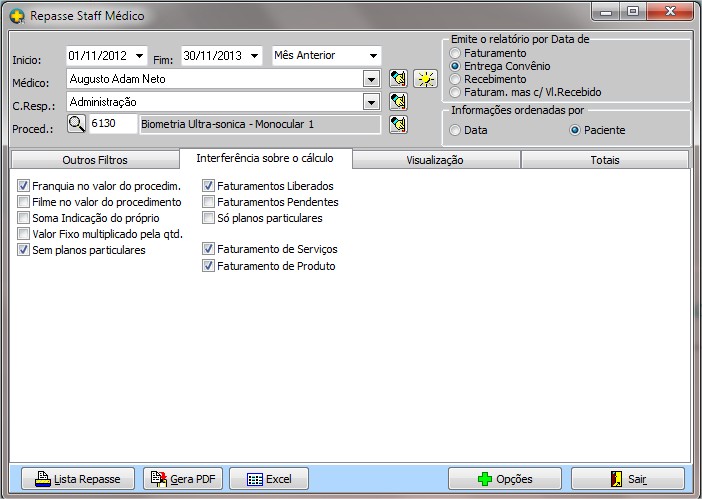Screen dimensions: 702x499
Task: Click the procedure code input field
Action: pos(112,124)
